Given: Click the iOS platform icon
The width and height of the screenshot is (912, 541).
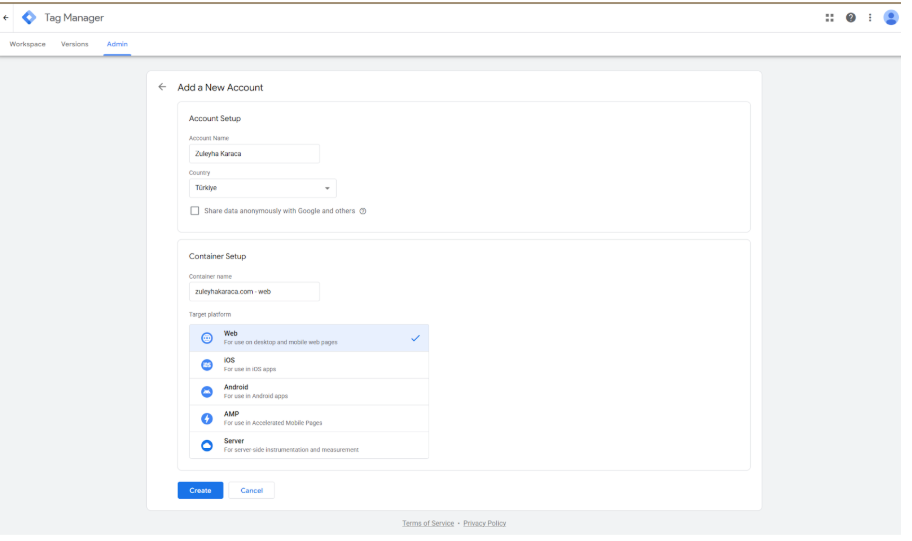Looking at the screenshot, I should (x=206, y=365).
